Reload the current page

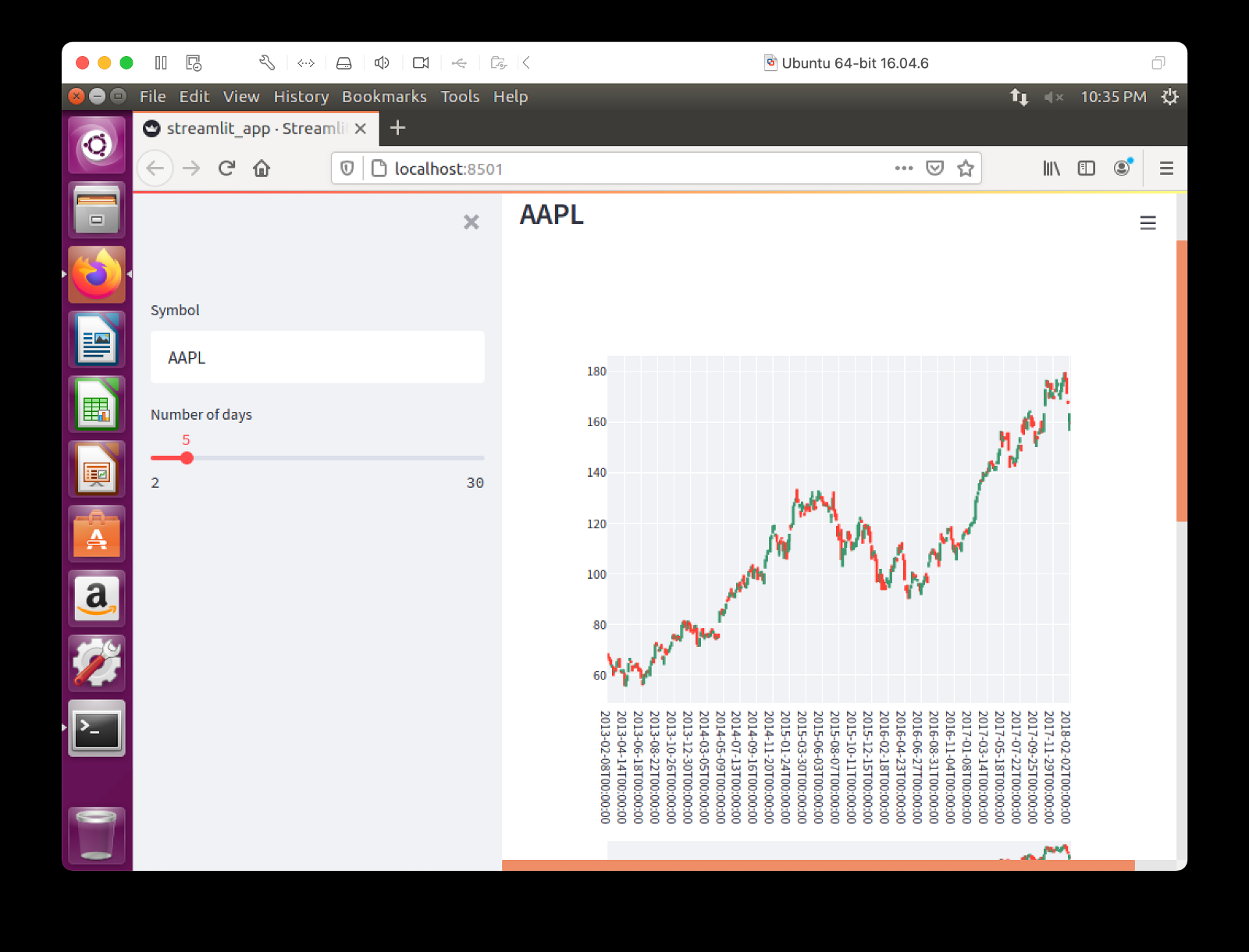227,169
